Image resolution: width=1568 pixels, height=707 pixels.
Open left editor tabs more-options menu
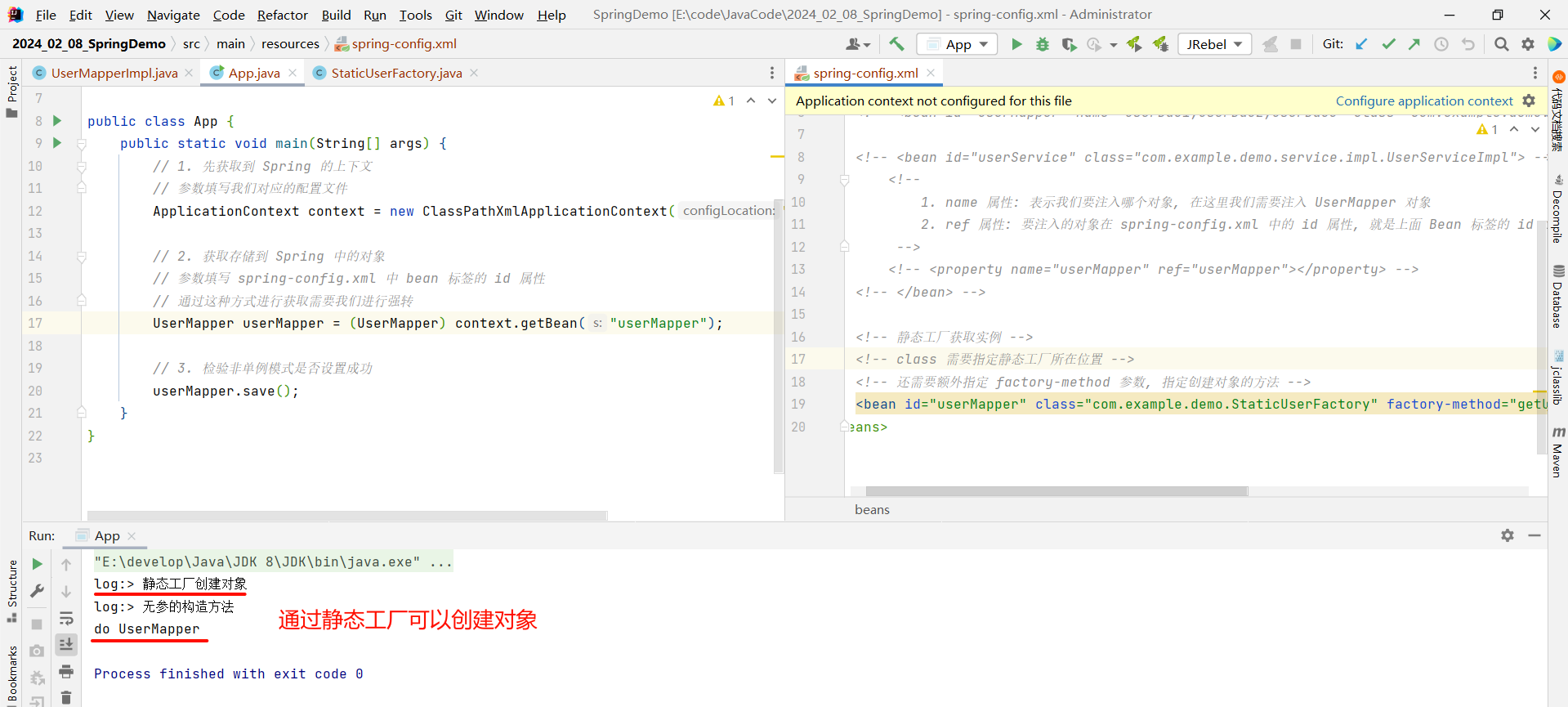point(771,73)
